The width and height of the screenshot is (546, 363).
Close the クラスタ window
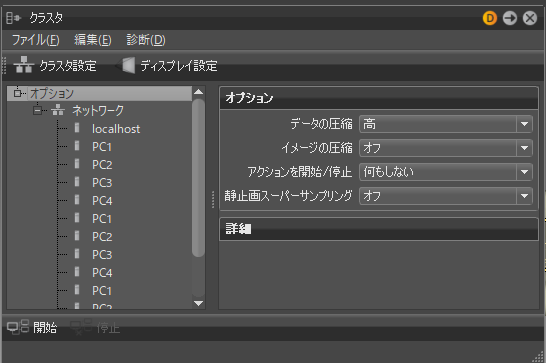530,18
